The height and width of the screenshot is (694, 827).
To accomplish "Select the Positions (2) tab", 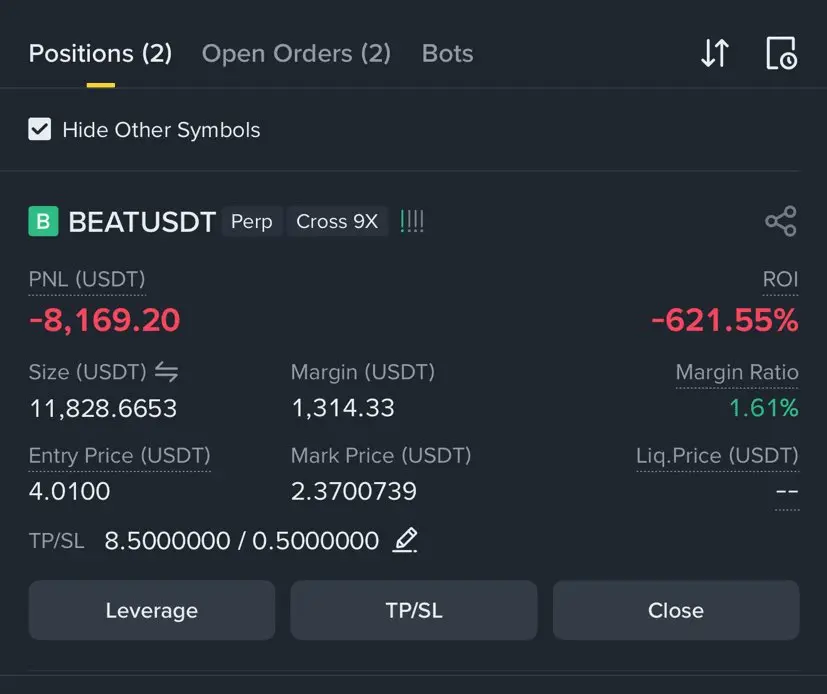I will point(100,53).
